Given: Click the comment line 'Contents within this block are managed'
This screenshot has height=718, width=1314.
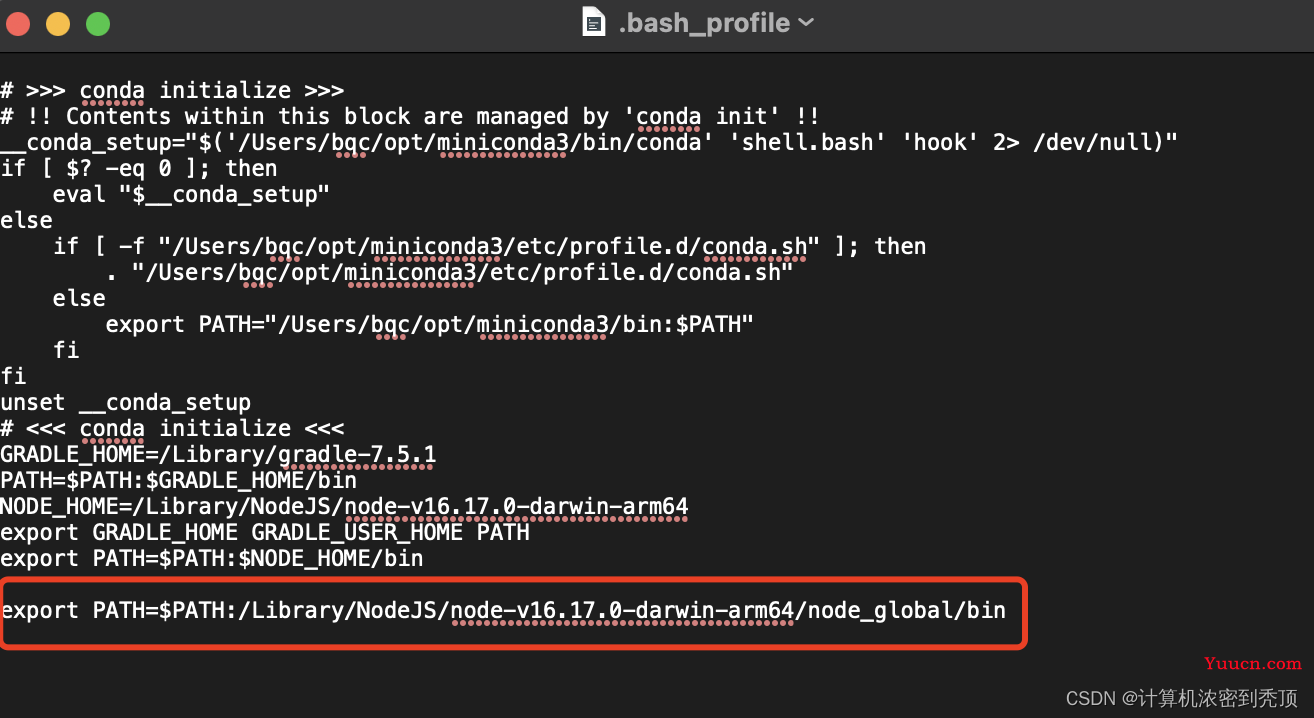Looking at the screenshot, I should [x=410, y=116].
